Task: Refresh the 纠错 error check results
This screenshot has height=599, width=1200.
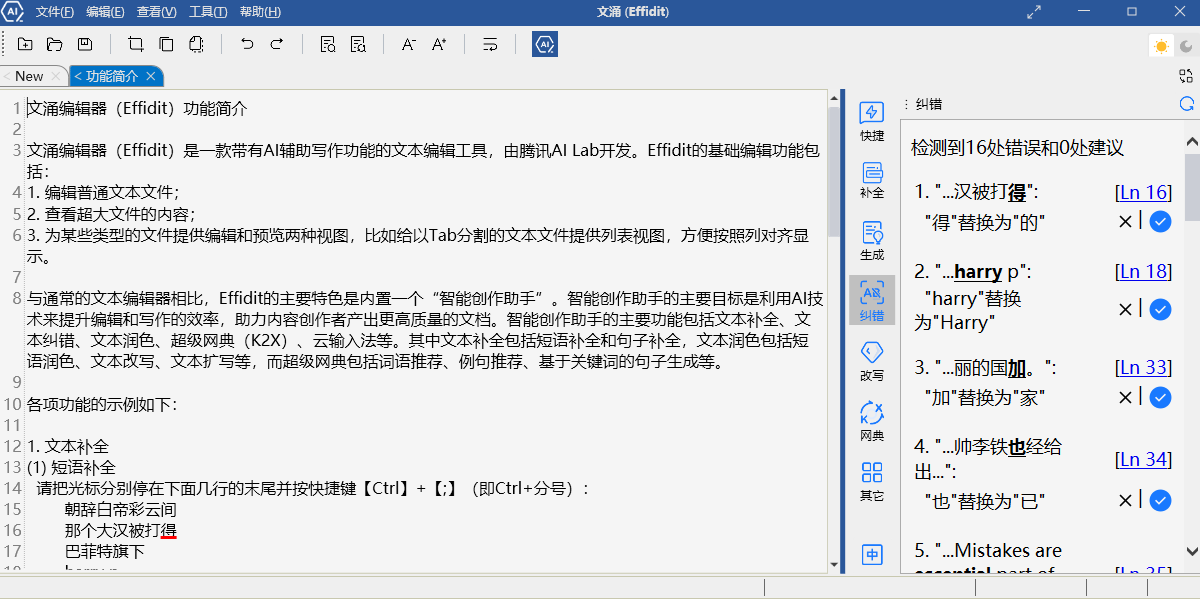Action: click(x=1186, y=103)
